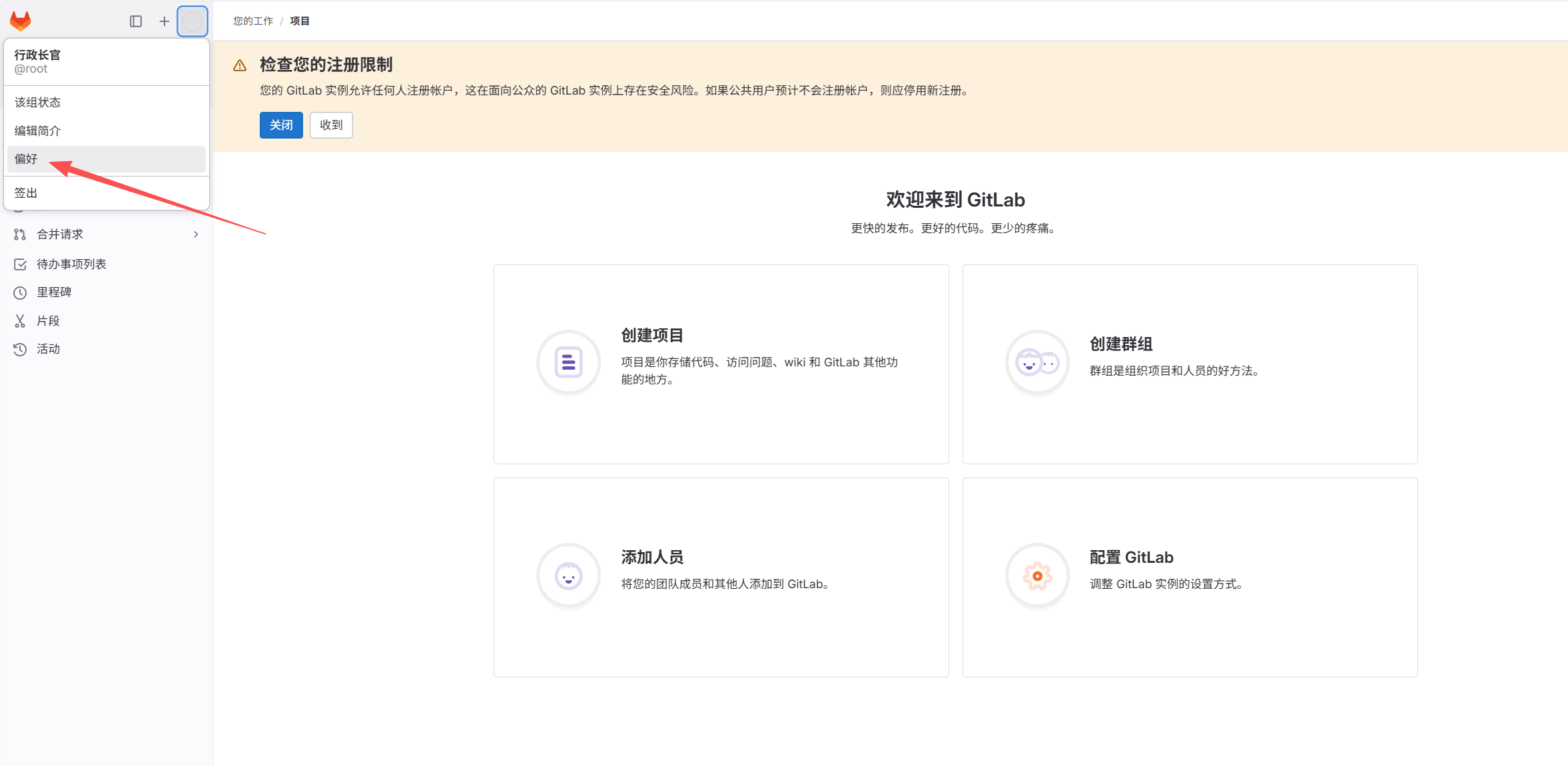Click the 里程碑 clock icon

[20, 292]
